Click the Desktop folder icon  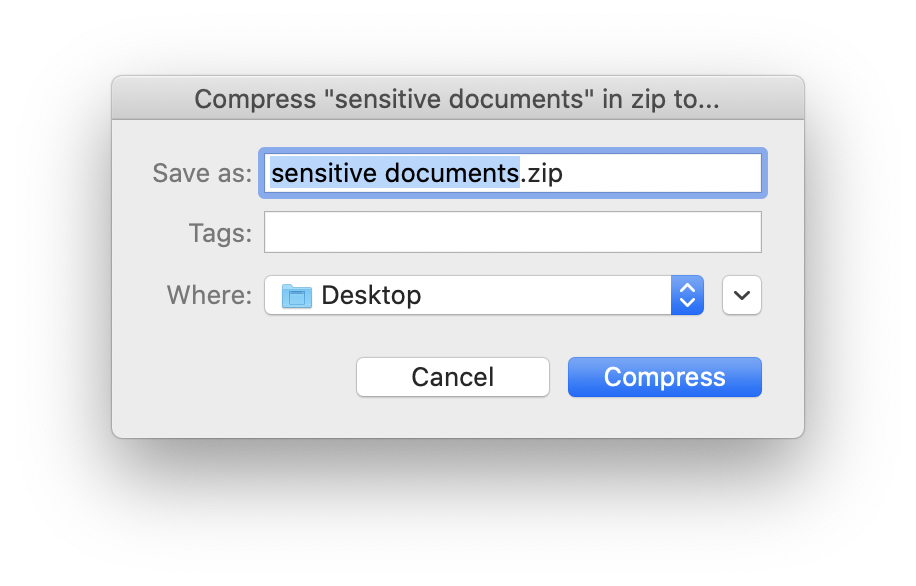[x=297, y=296]
